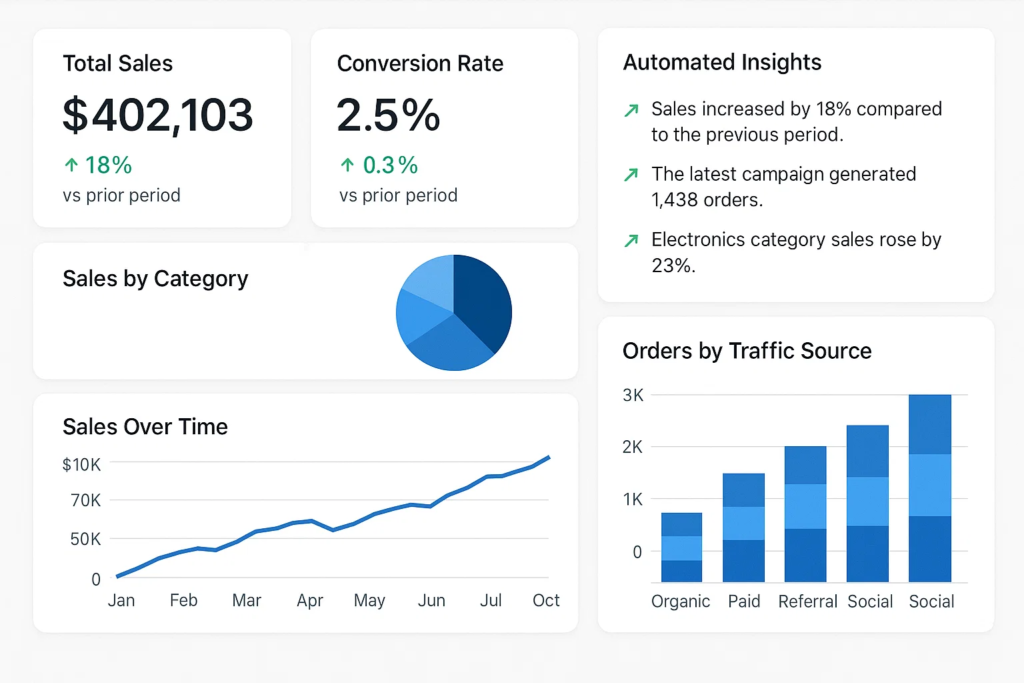Click the Orders by Traffic Source title
Screen dimensions: 1024x683
[746, 351]
